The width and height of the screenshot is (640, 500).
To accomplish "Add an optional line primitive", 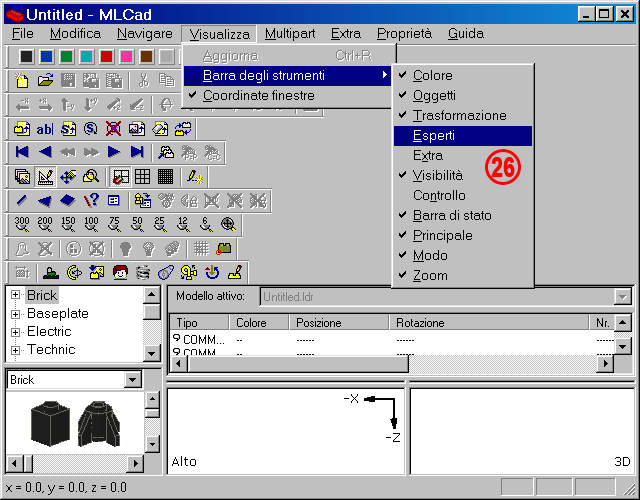I will pos(91,200).
